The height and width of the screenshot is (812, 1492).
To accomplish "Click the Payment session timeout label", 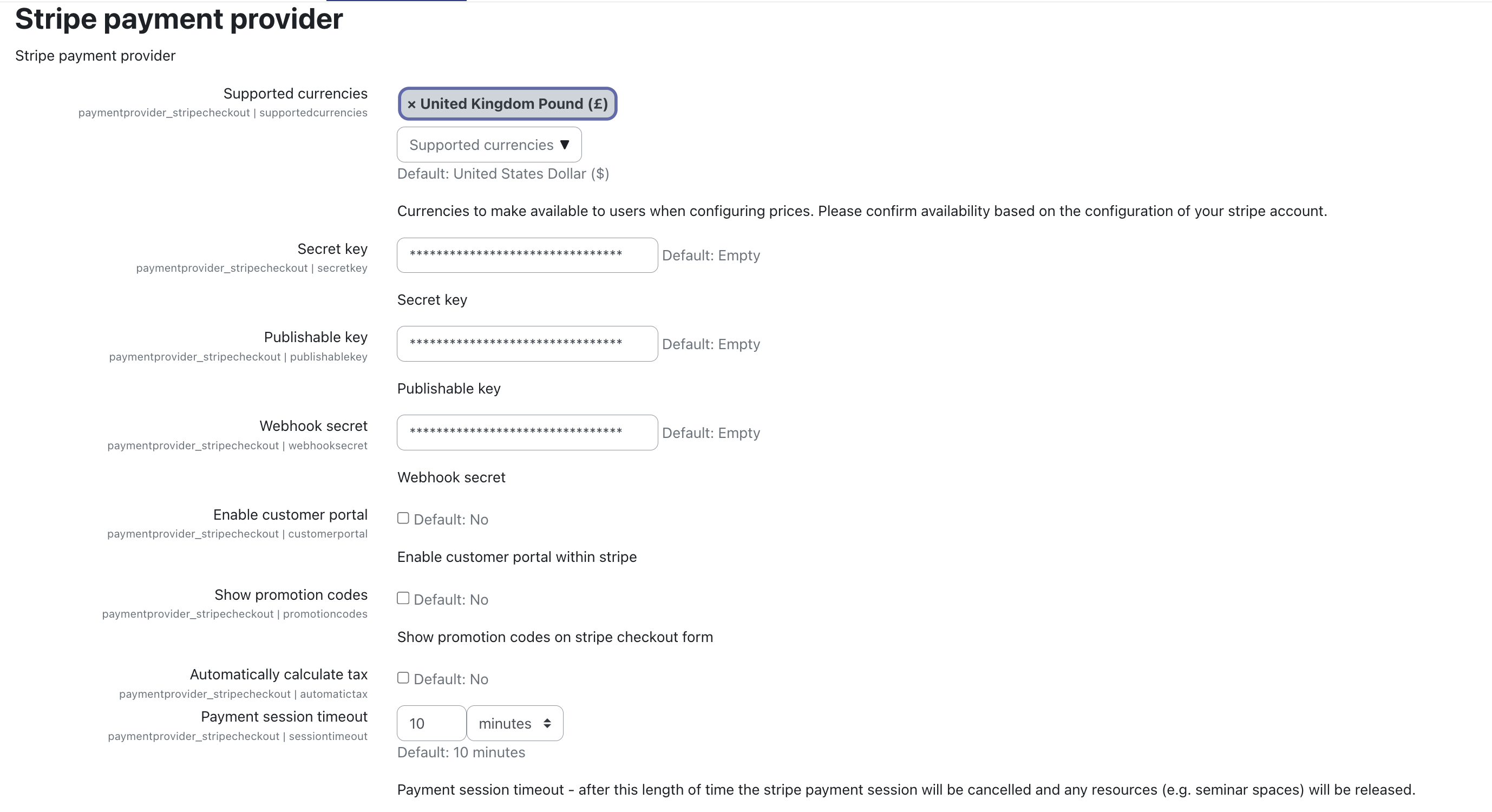I will pos(284,716).
